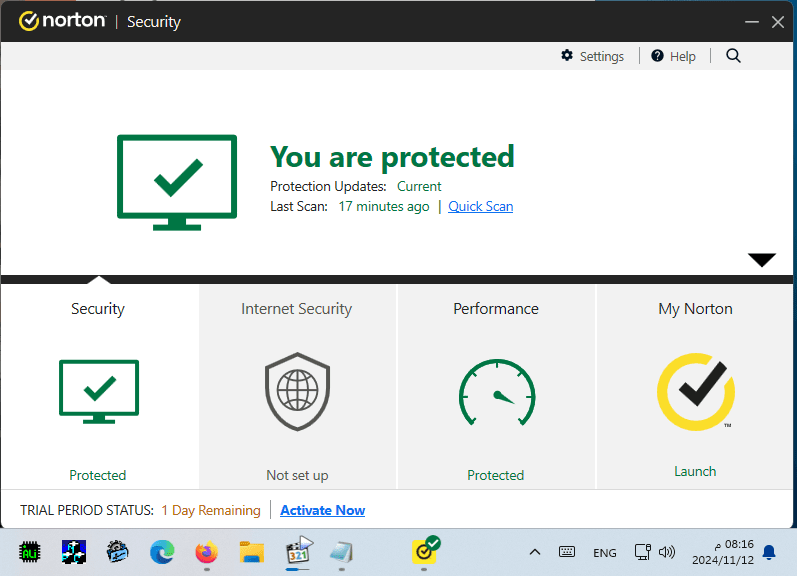
Task: Open Media Player Classic 321 taskbar icon
Action: click(299, 550)
